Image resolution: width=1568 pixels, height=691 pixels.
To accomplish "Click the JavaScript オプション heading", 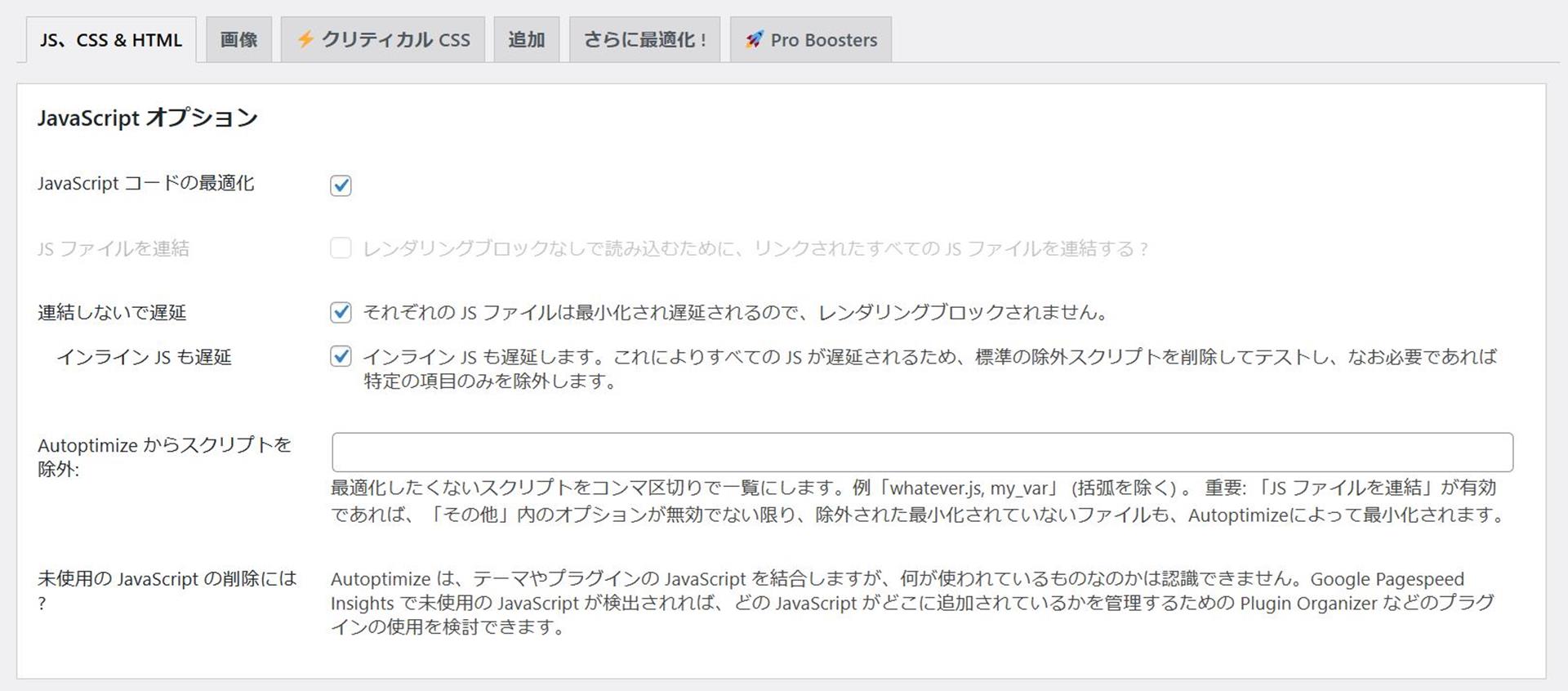I will (148, 118).
